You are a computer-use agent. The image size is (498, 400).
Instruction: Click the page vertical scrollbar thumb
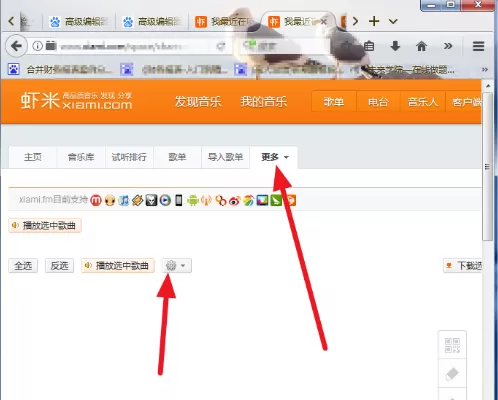[x=488, y=167]
